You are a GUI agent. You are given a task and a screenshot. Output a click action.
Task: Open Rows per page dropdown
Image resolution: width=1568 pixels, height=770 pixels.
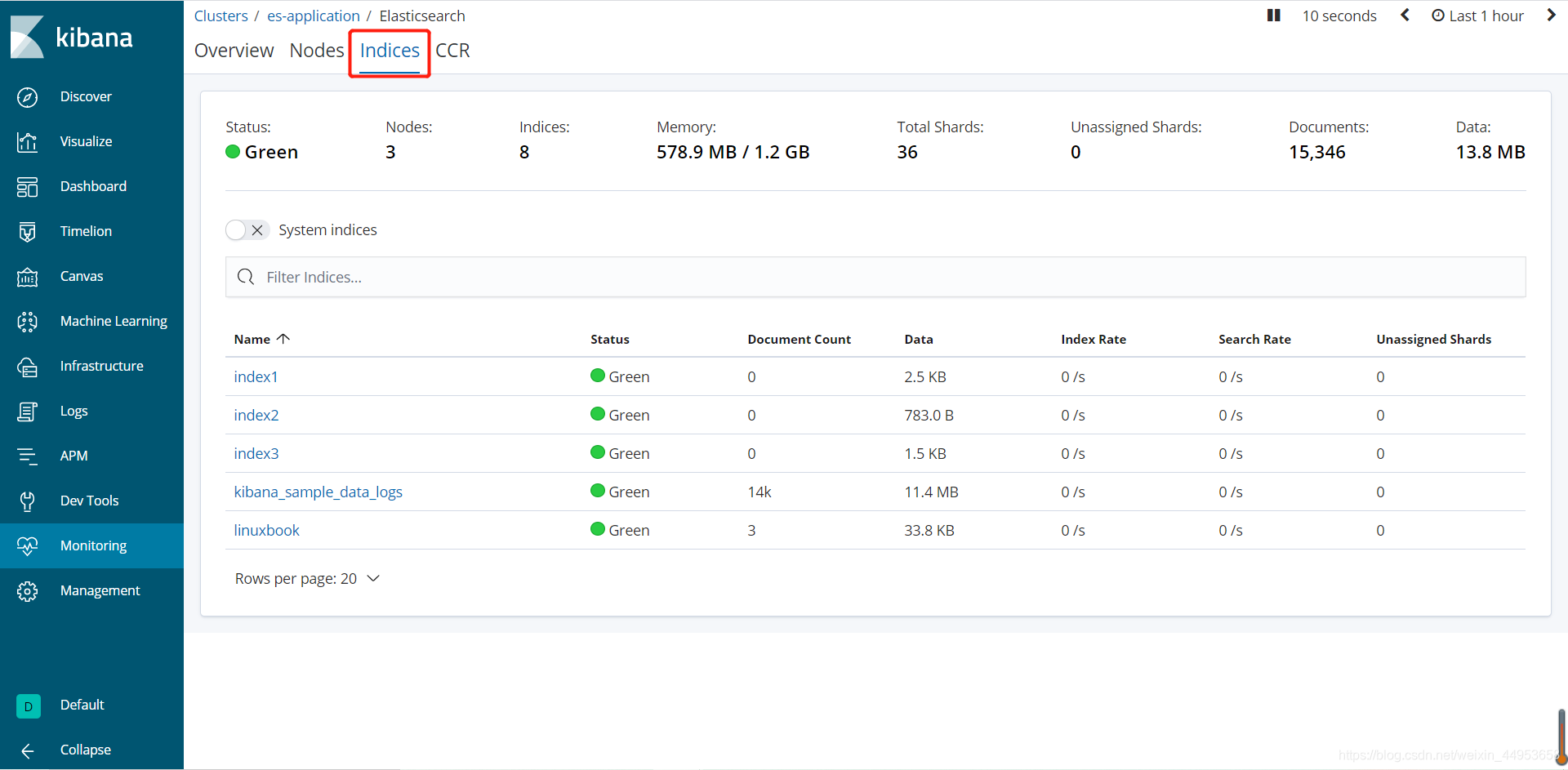307,579
